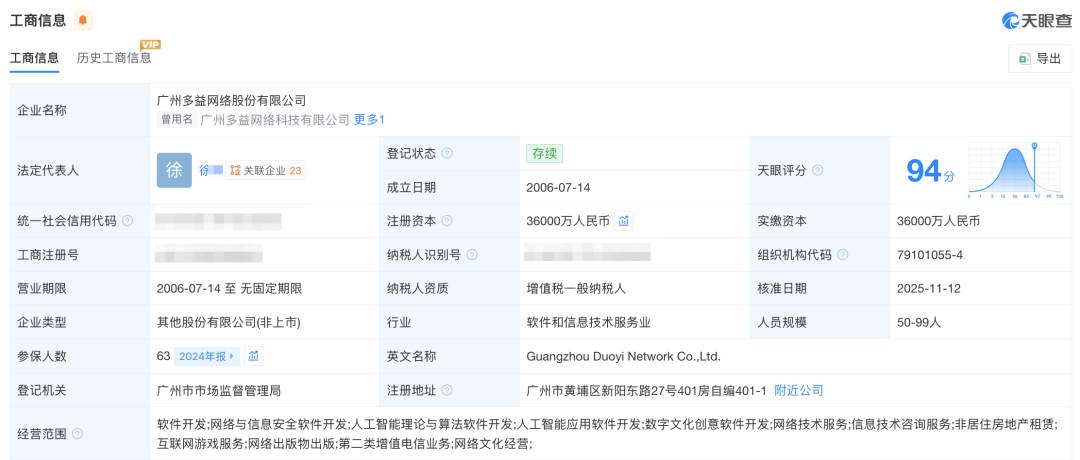Click help icon next to 注册地址

447,390
